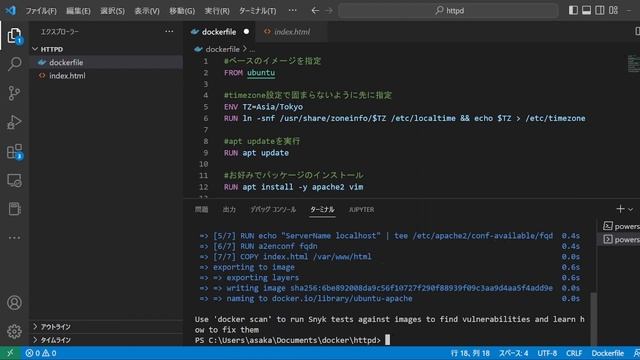Open errors and warnings status indicator
The image size is (640, 360).
point(41,353)
